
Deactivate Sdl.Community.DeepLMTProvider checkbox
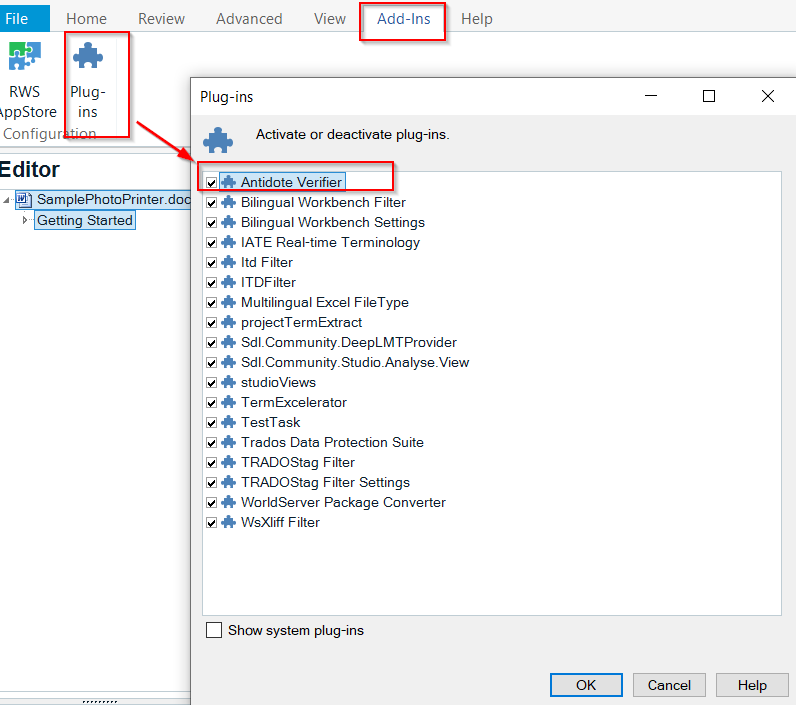(212, 343)
